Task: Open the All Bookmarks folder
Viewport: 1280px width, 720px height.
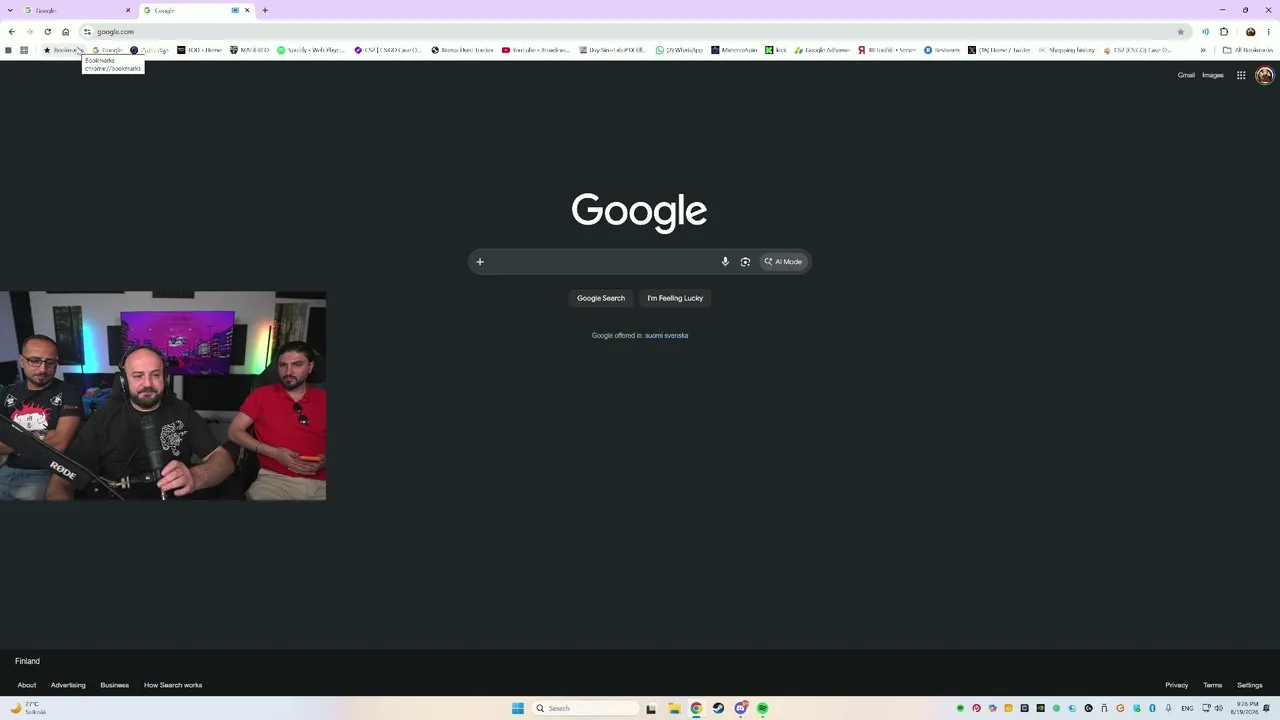Action: click(x=1248, y=50)
